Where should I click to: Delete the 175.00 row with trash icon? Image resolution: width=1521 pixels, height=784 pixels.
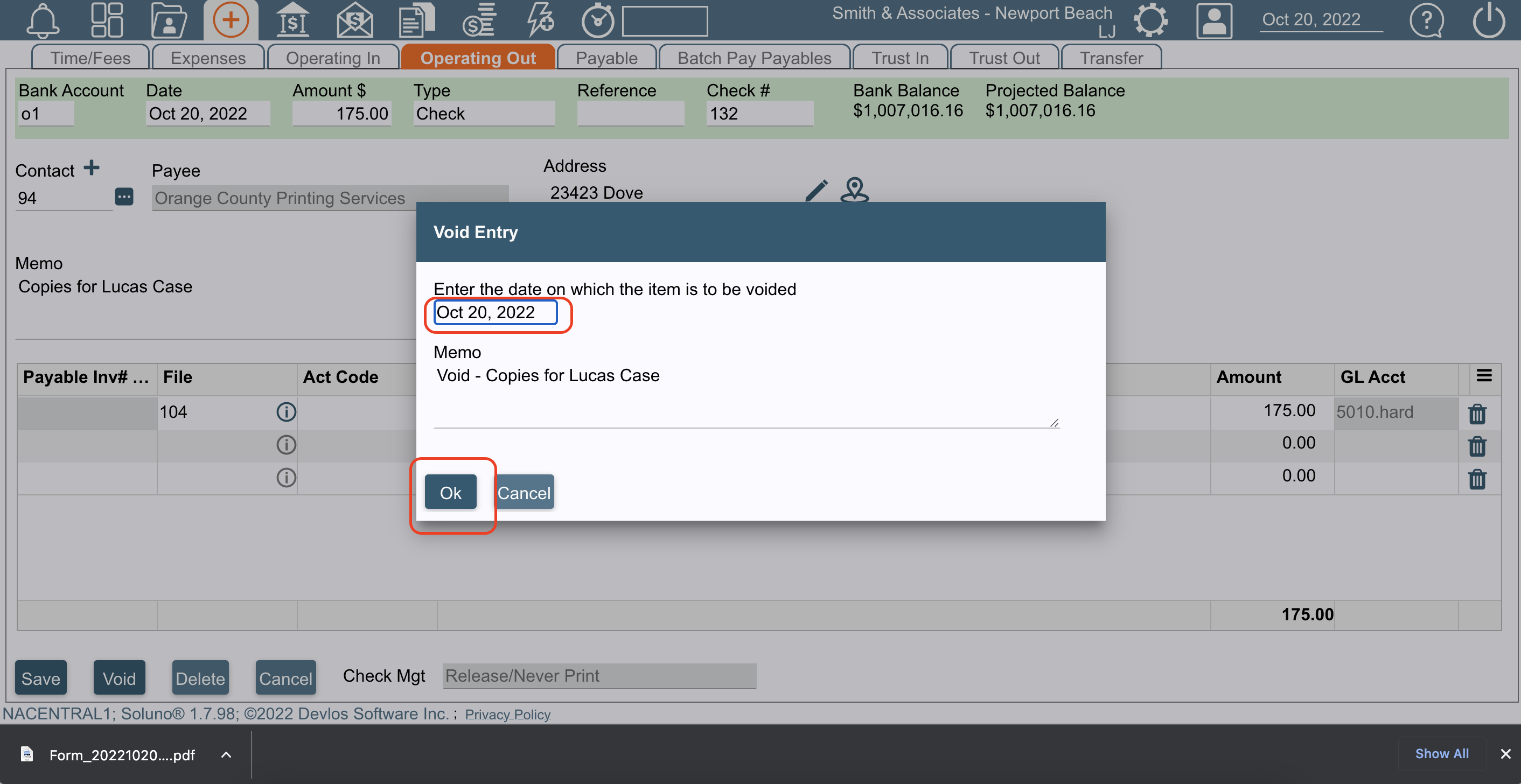1477,414
